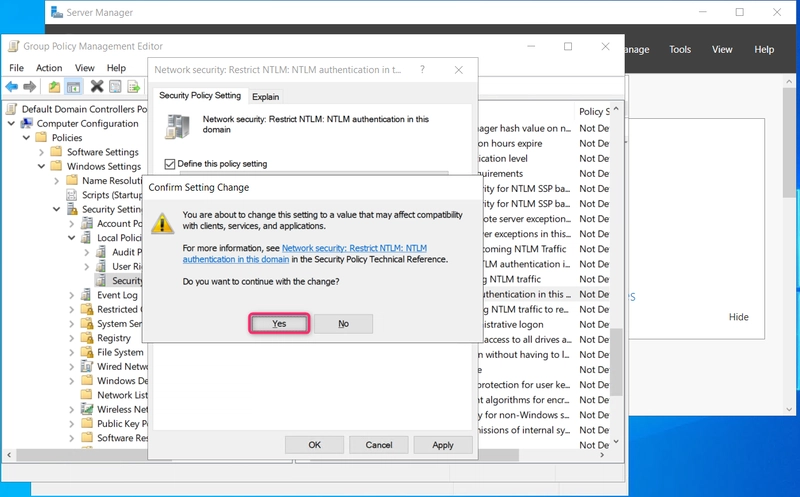Click the File System node icon
Image resolution: width=800 pixels, height=497 pixels.
click(87, 352)
